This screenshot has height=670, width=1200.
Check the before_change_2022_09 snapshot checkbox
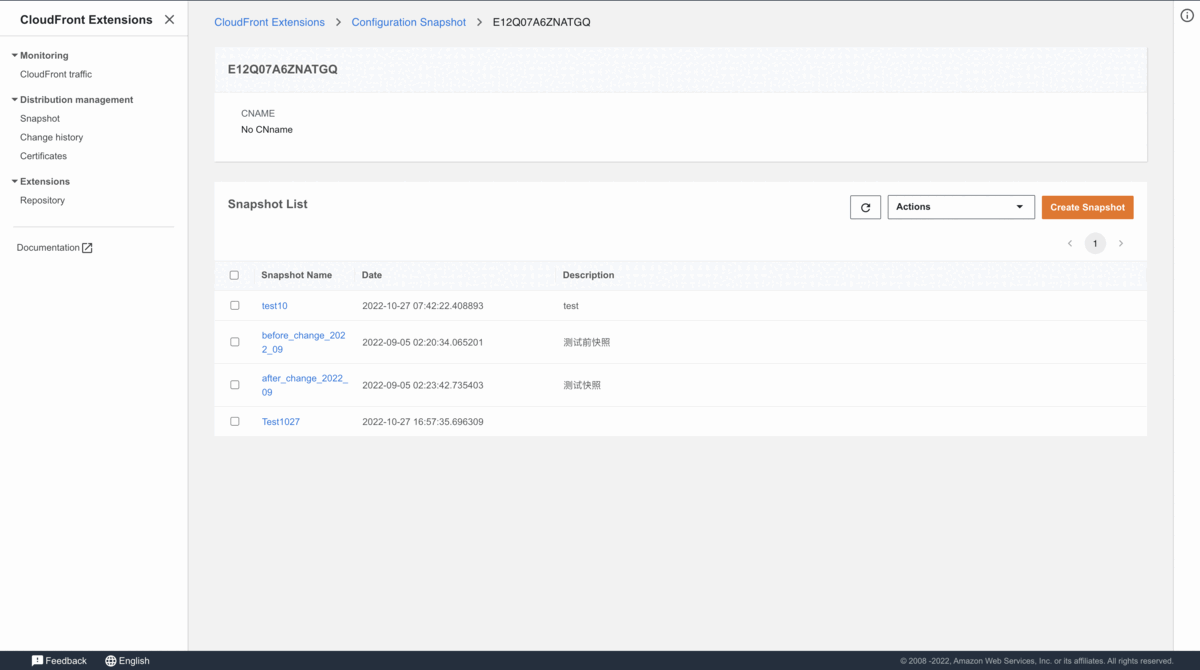point(235,342)
